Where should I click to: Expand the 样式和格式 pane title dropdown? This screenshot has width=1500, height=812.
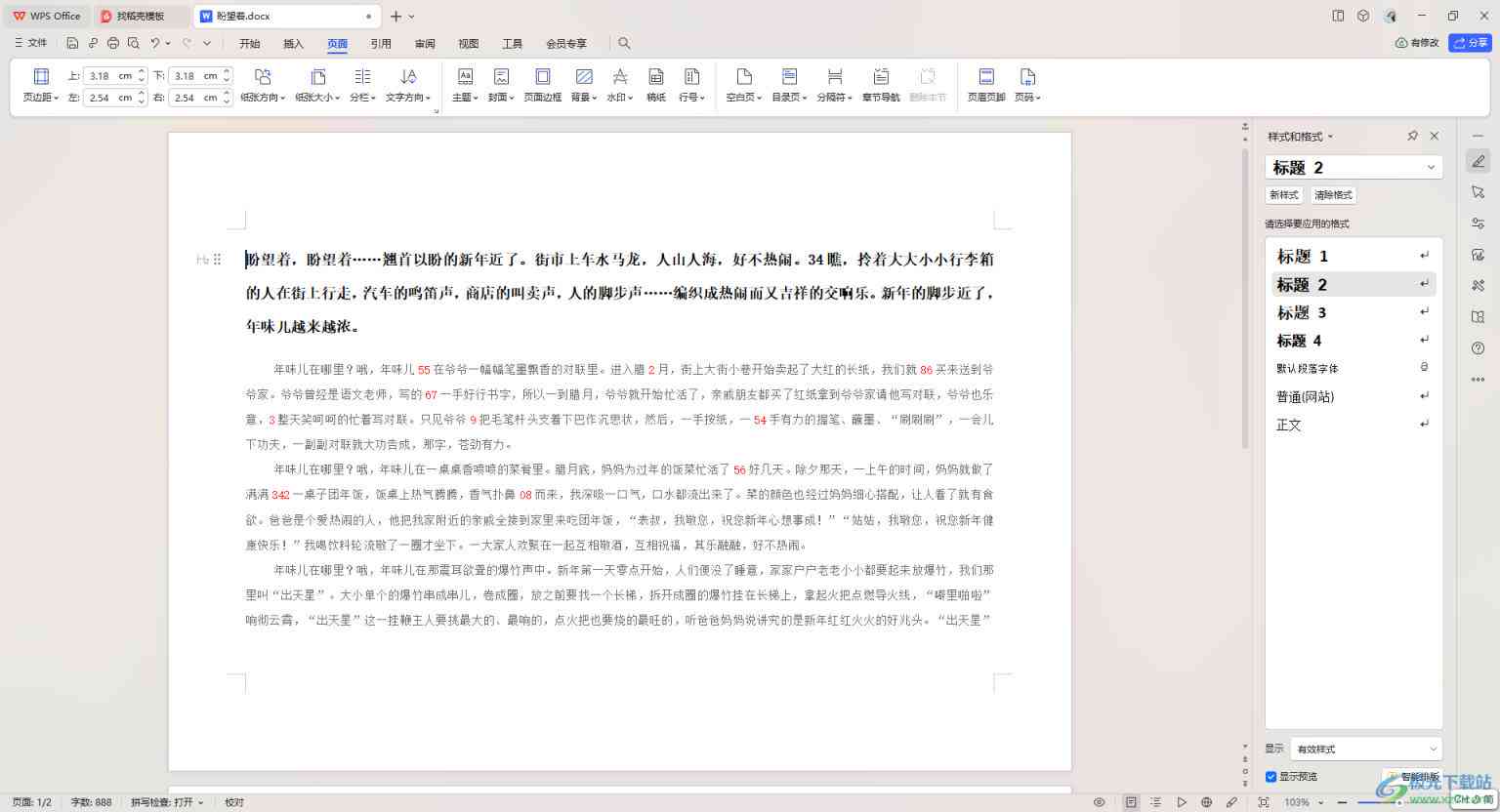(1330, 137)
